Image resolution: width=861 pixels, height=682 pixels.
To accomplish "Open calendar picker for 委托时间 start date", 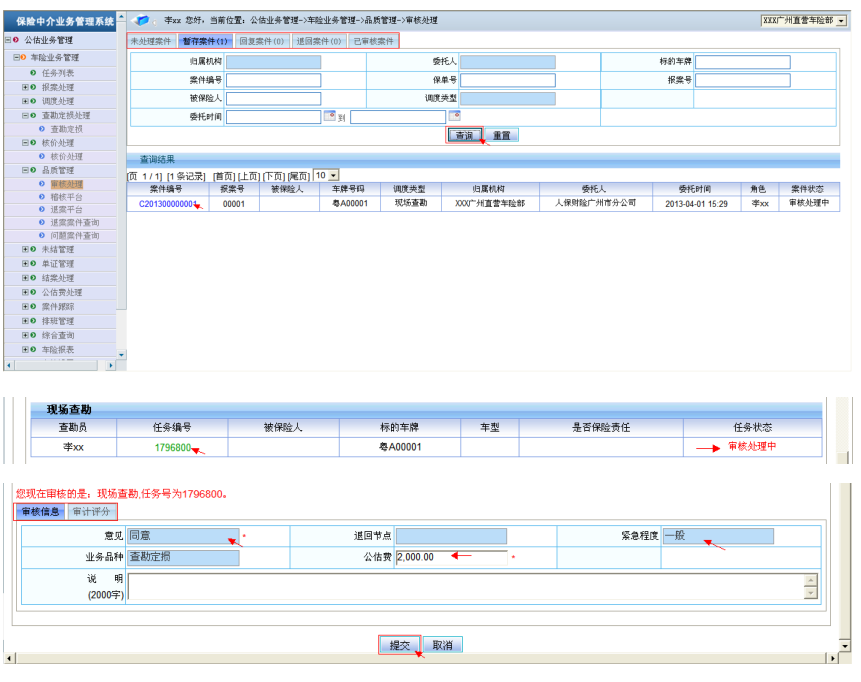I will (x=329, y=116).
